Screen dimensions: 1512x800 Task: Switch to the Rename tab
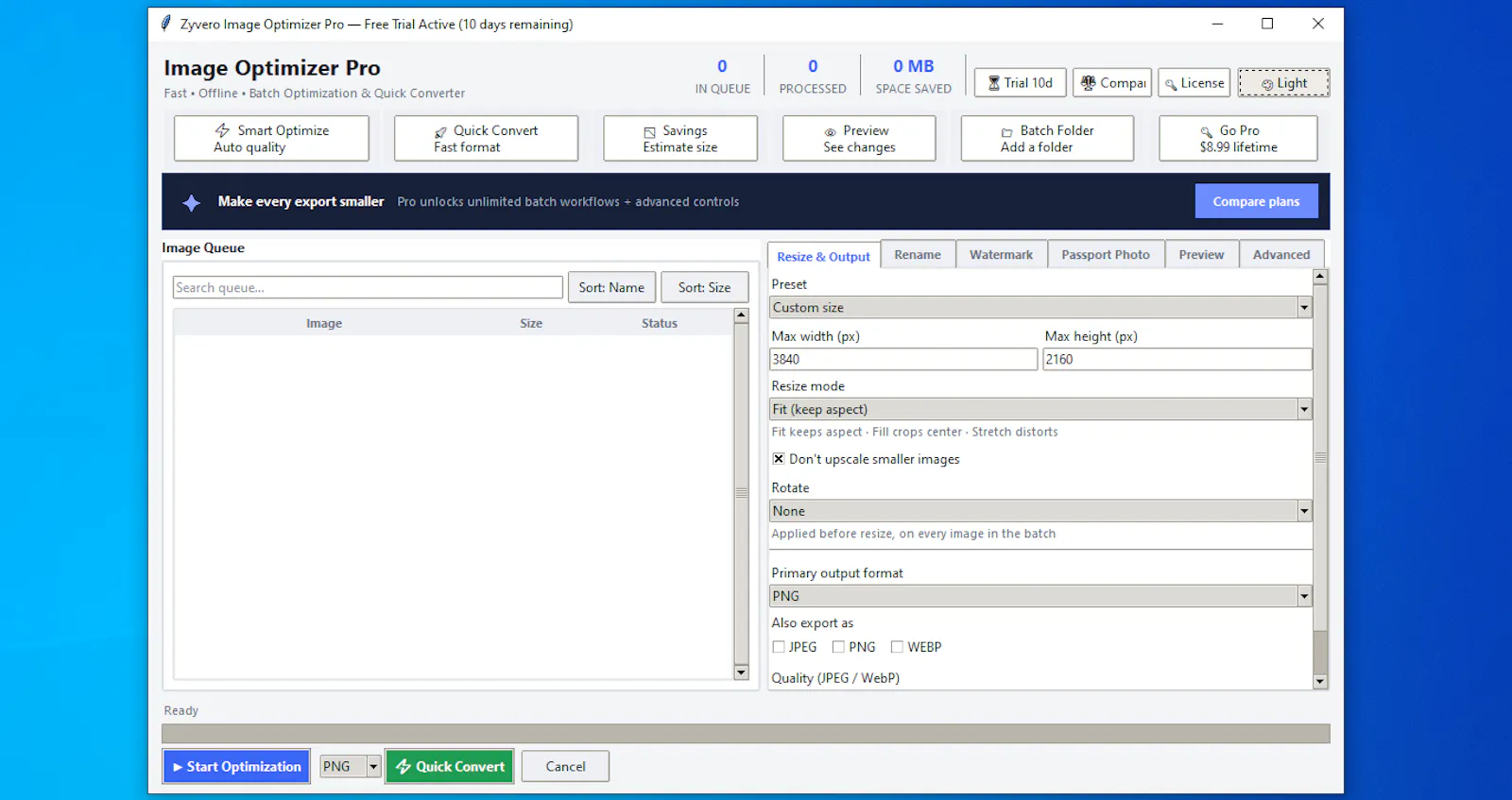[x=918, y=255]
